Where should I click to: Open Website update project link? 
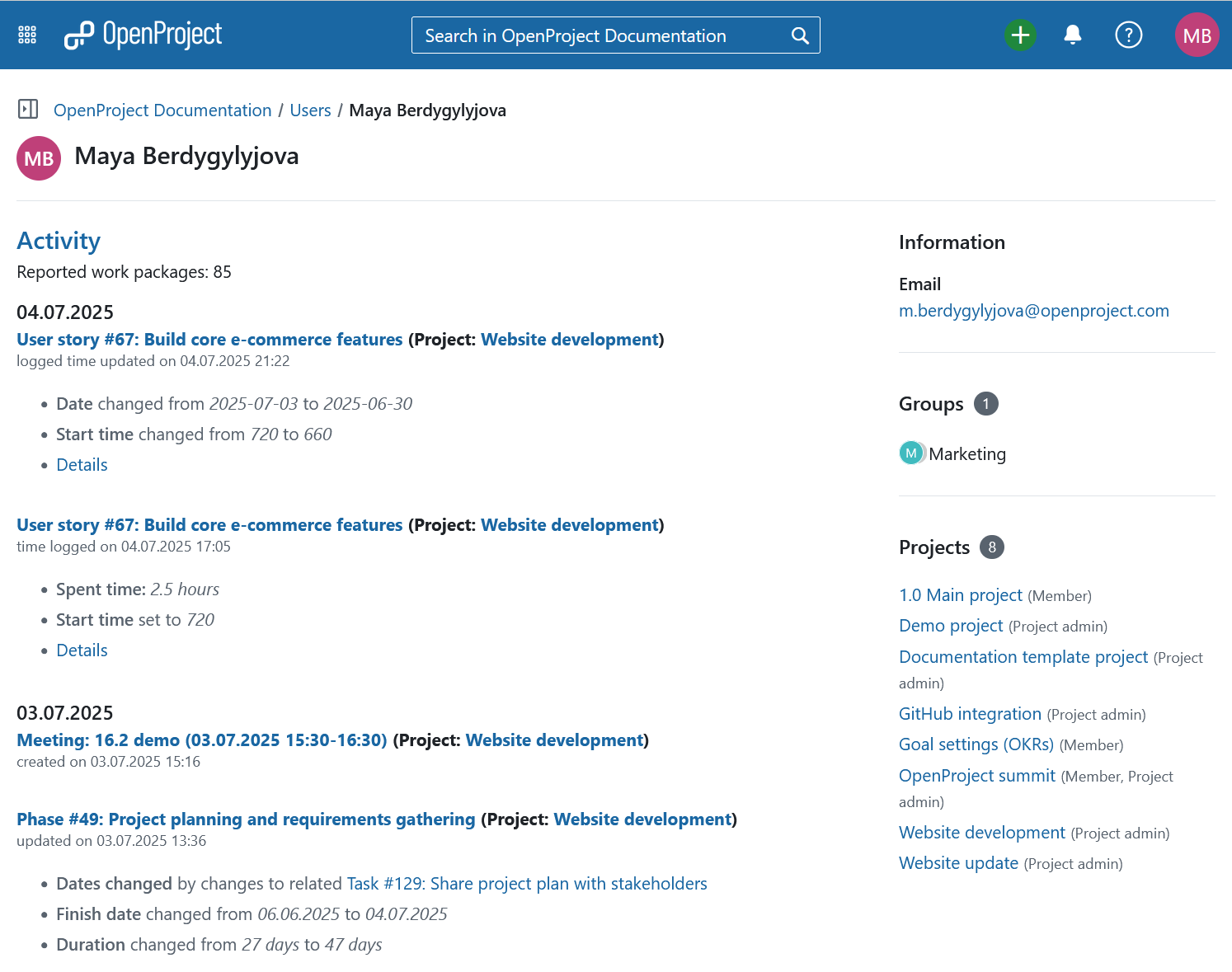pyautogui.click(x=958, y=862)
